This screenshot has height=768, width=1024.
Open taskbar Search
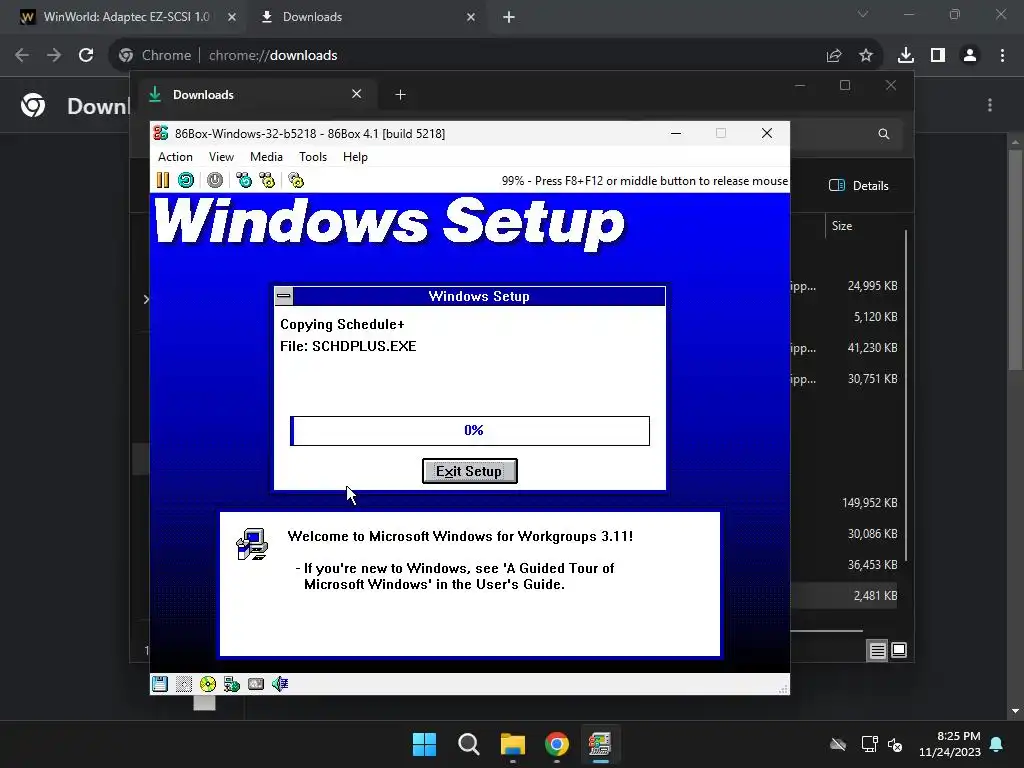469,744
